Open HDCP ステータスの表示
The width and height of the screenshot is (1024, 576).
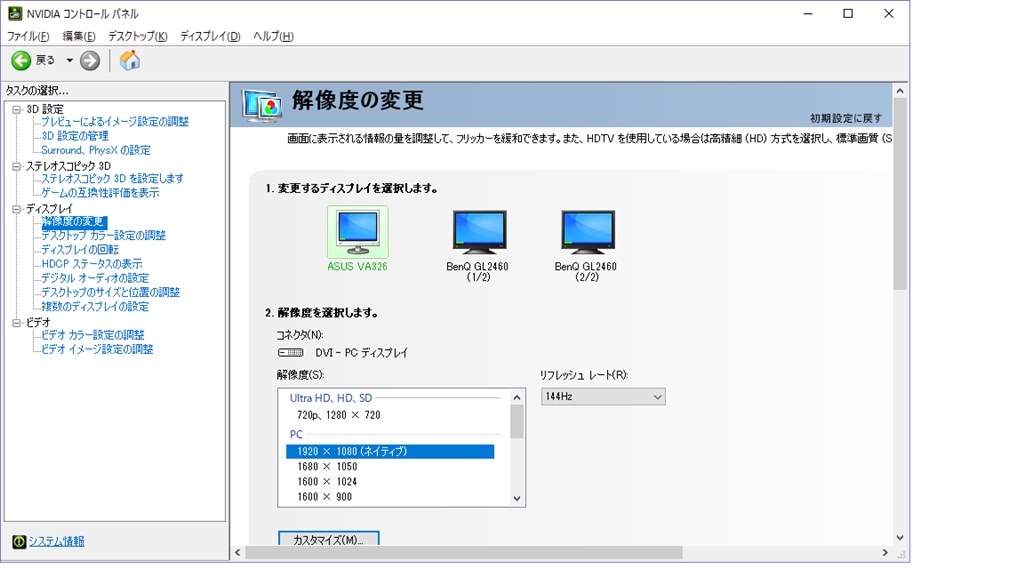tap(92, 264)
